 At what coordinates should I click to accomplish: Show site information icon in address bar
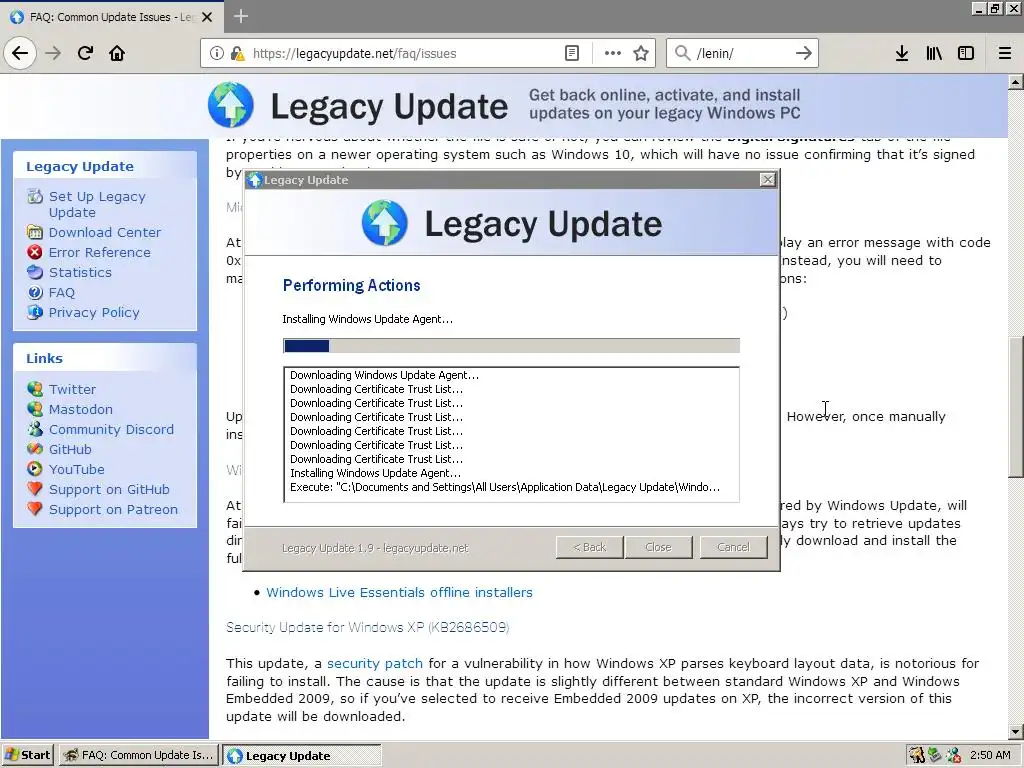[217, 54]
